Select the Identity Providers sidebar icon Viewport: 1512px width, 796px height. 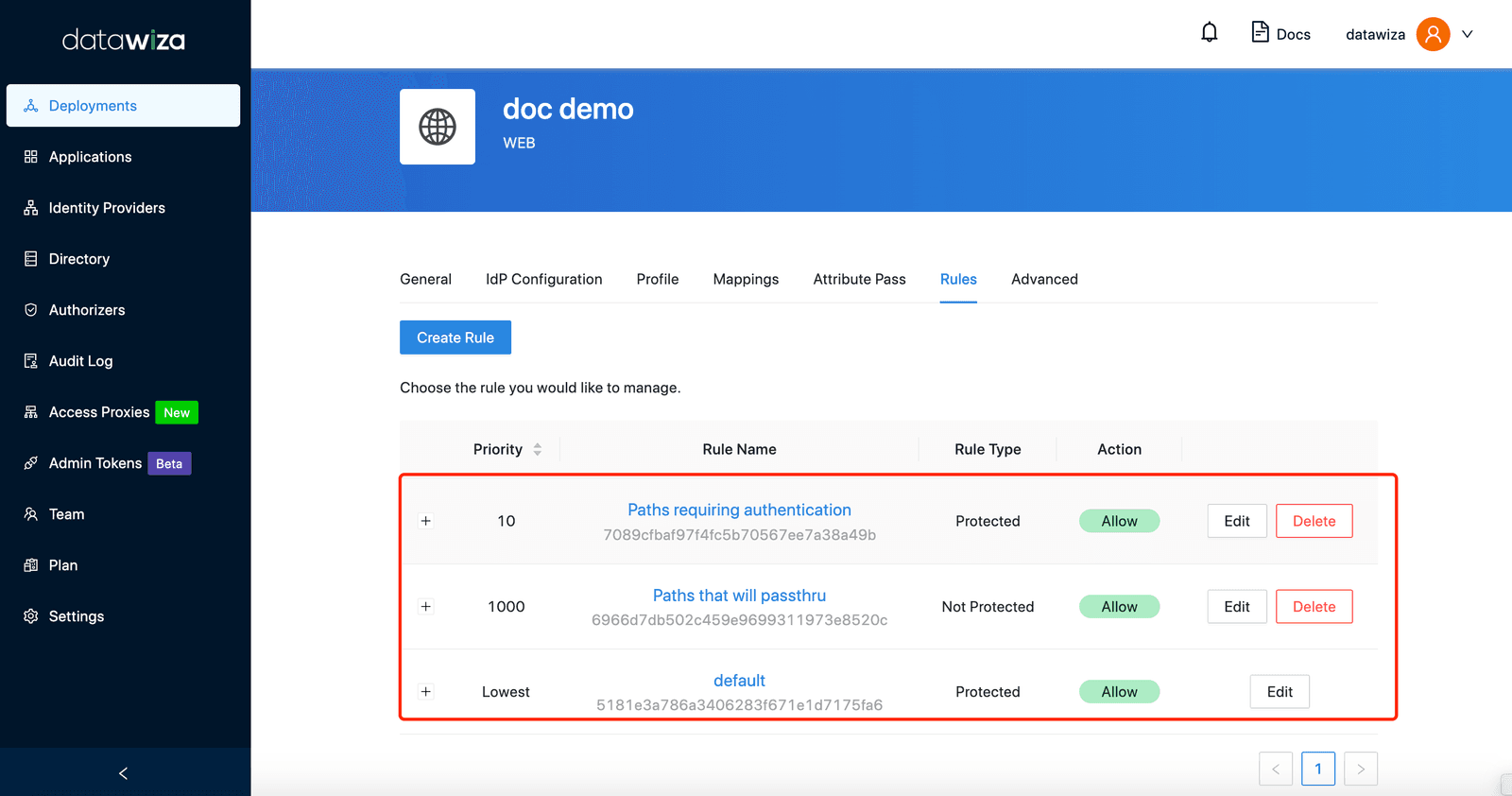point(31,208)
